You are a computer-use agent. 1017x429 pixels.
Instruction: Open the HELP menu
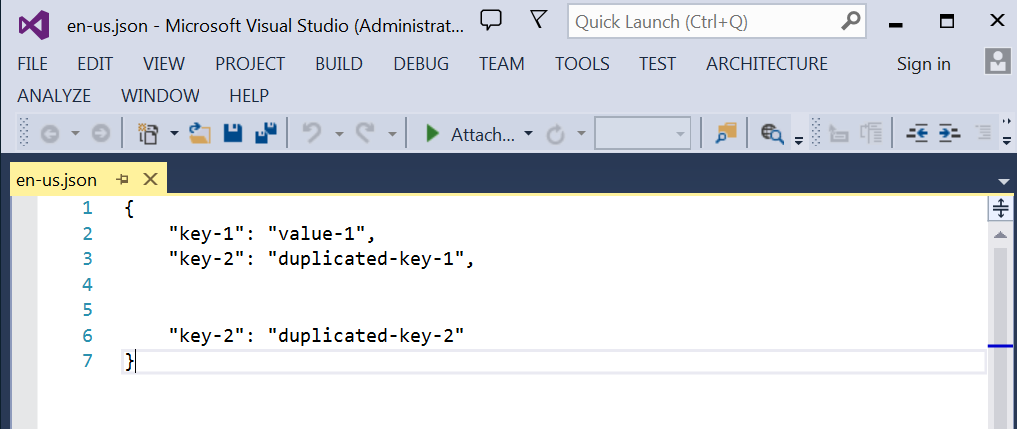pyautogui.click(x=249, y=96)
